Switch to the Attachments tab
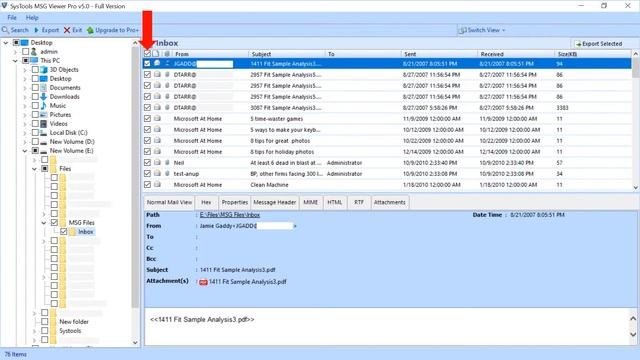The height and width of the screenshot is (360, 640). pos(390,202)
